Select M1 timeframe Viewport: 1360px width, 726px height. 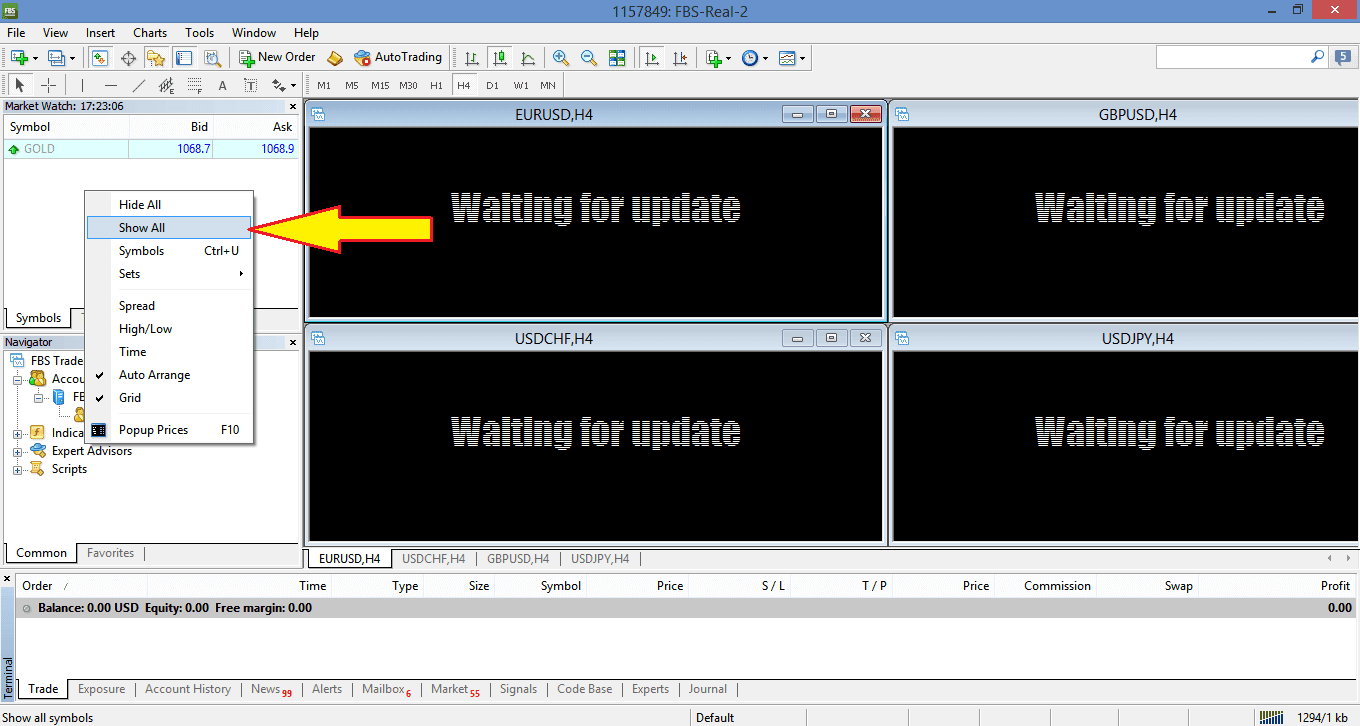click(x=324, y=85)
